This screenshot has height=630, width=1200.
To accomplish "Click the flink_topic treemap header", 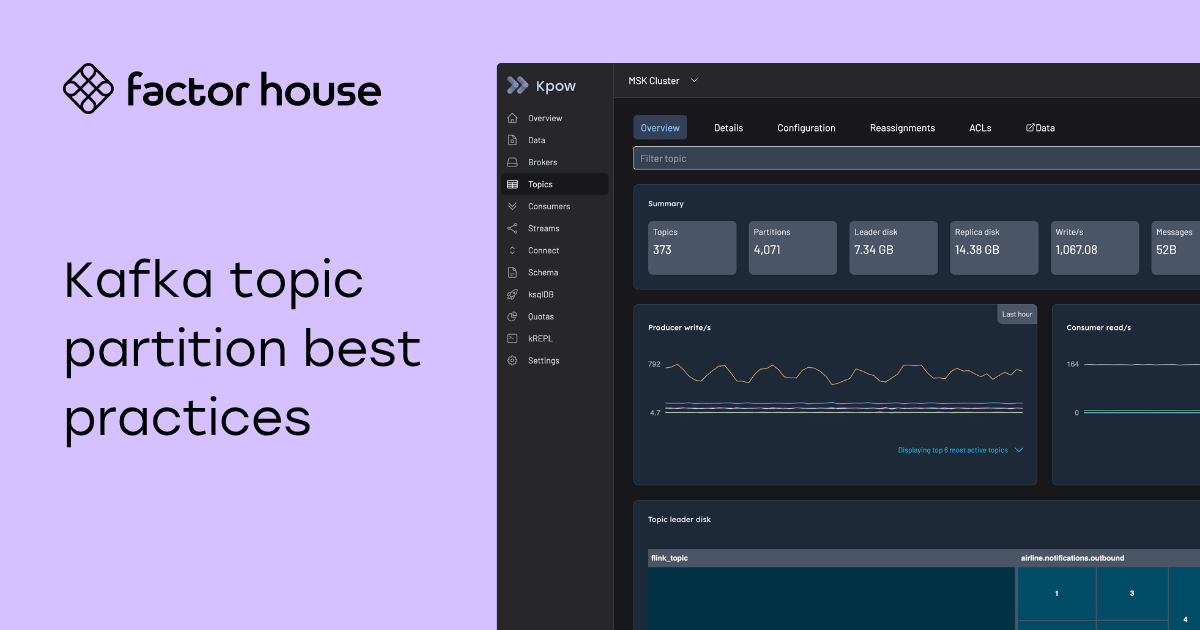I will 832,557.
